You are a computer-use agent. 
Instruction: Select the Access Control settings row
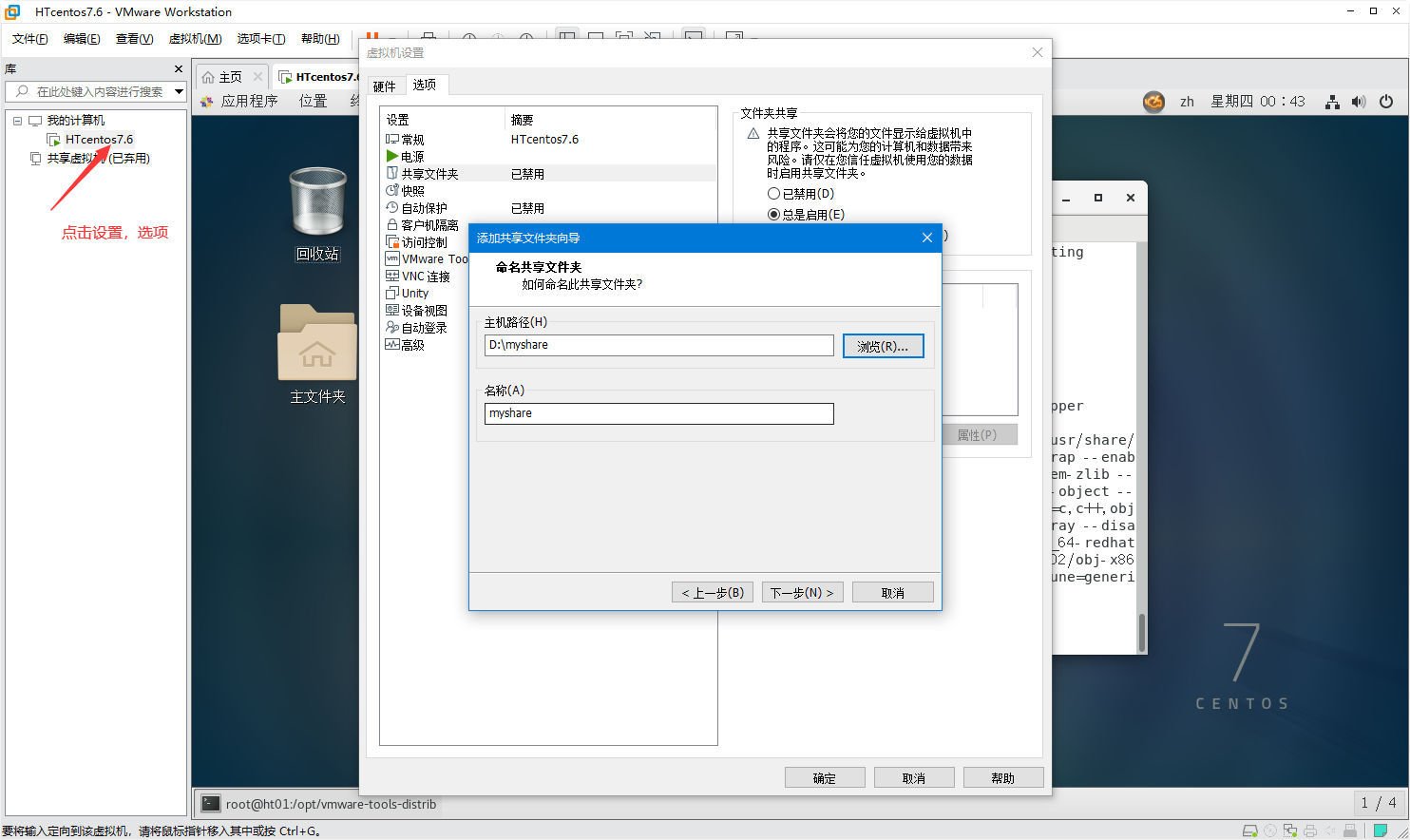coord(424,242)
